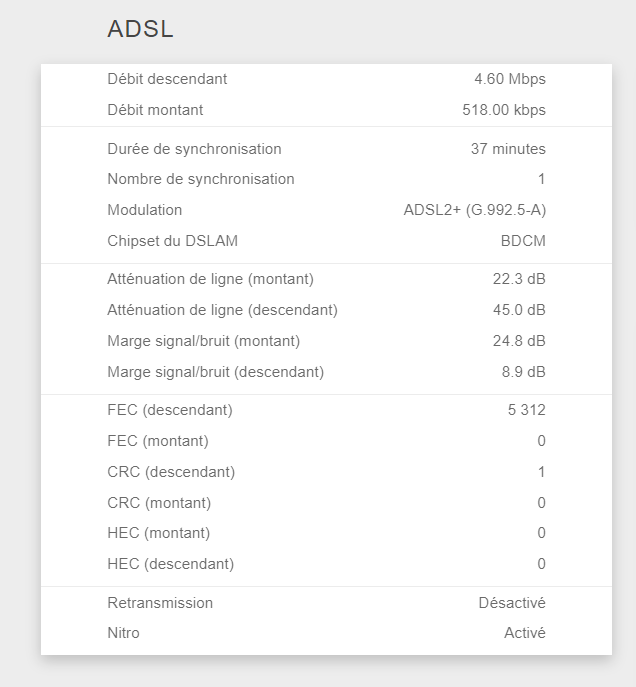Image resolution: width=636 pixels, height=687 pixels.
Task: Select Marge signal/bruit (montant) label
Action: click(x=204, y=341)
